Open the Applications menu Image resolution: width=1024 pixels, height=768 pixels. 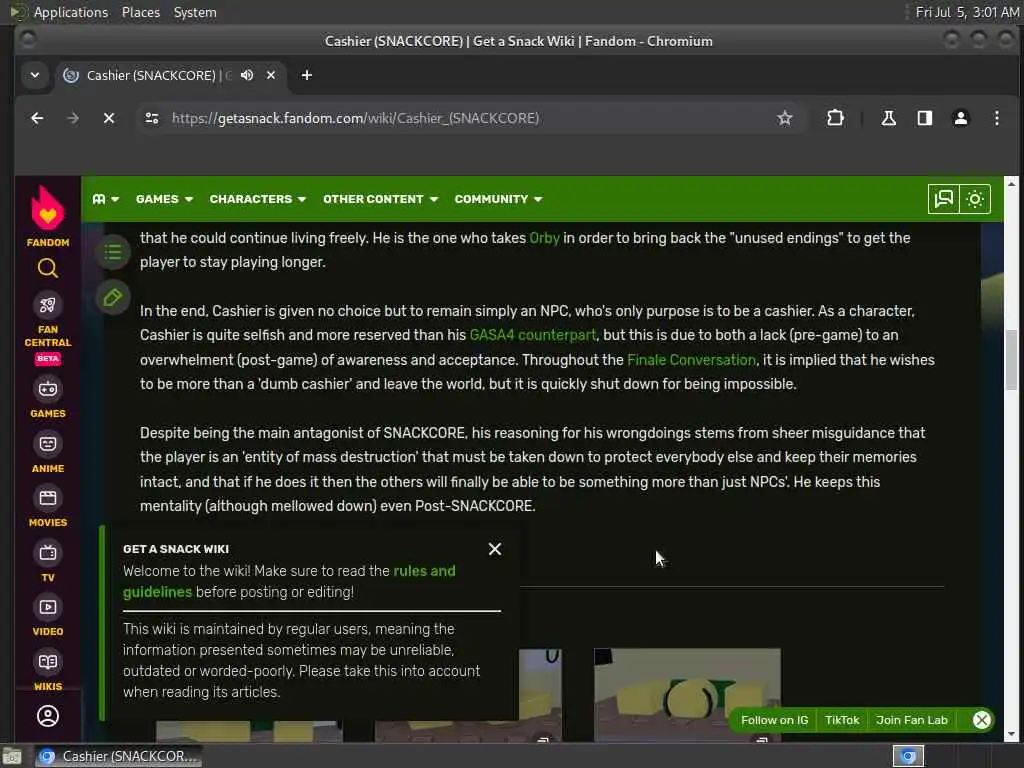click(71, 12)
